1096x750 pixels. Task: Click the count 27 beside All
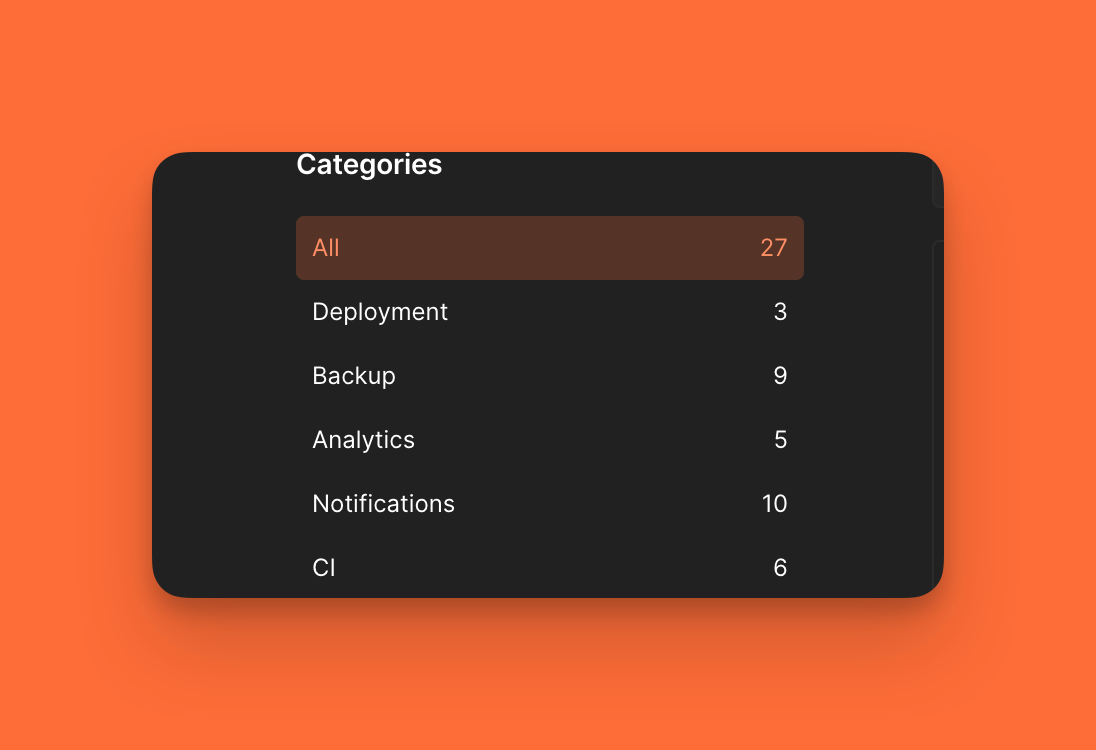tap(773, 248)
